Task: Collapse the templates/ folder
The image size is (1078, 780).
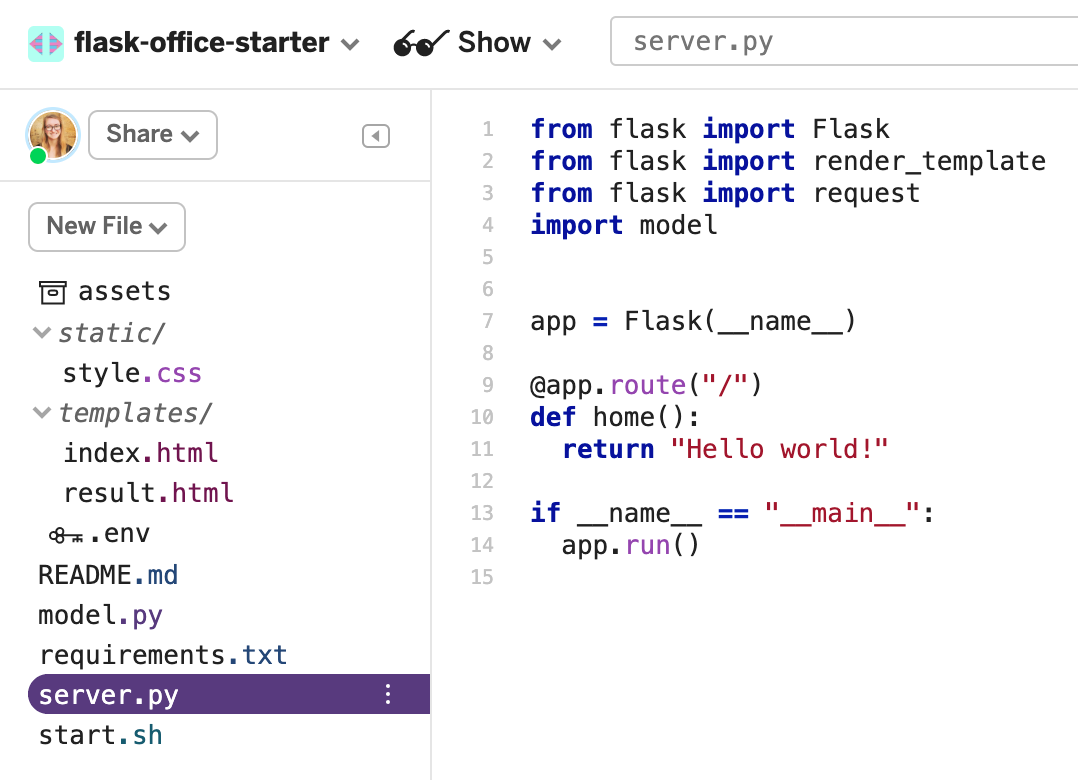Action: coord(41,412)
